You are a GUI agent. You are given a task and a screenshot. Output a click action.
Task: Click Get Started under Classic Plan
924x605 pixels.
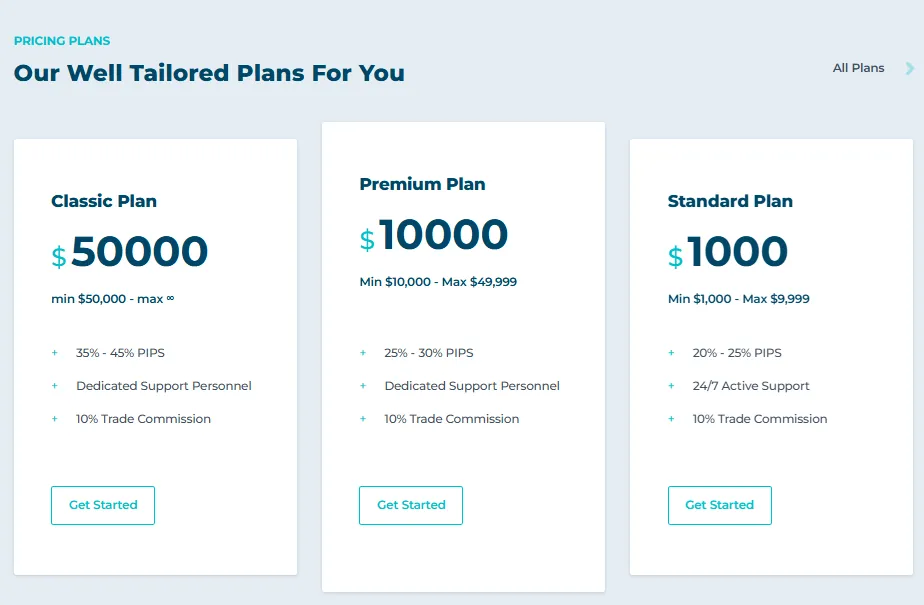(103, 505)
